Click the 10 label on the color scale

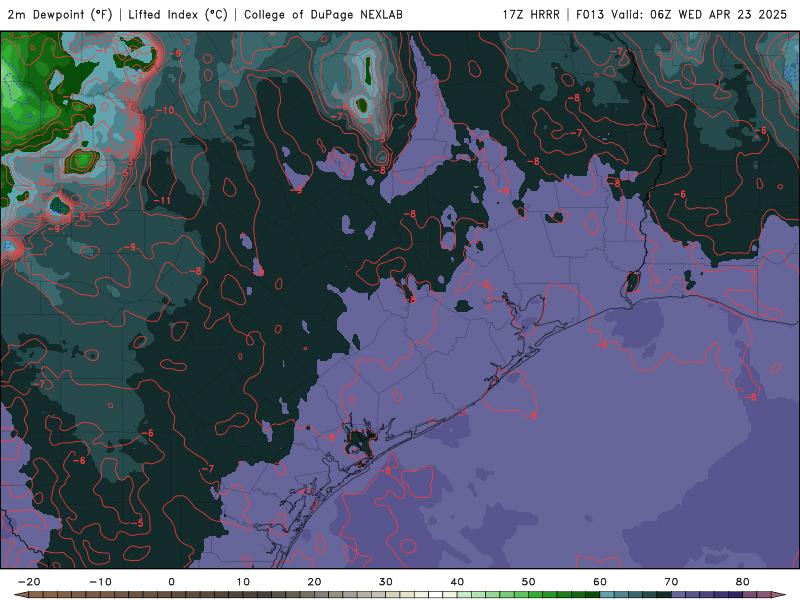pyautogui.click(x=243, y=582)
